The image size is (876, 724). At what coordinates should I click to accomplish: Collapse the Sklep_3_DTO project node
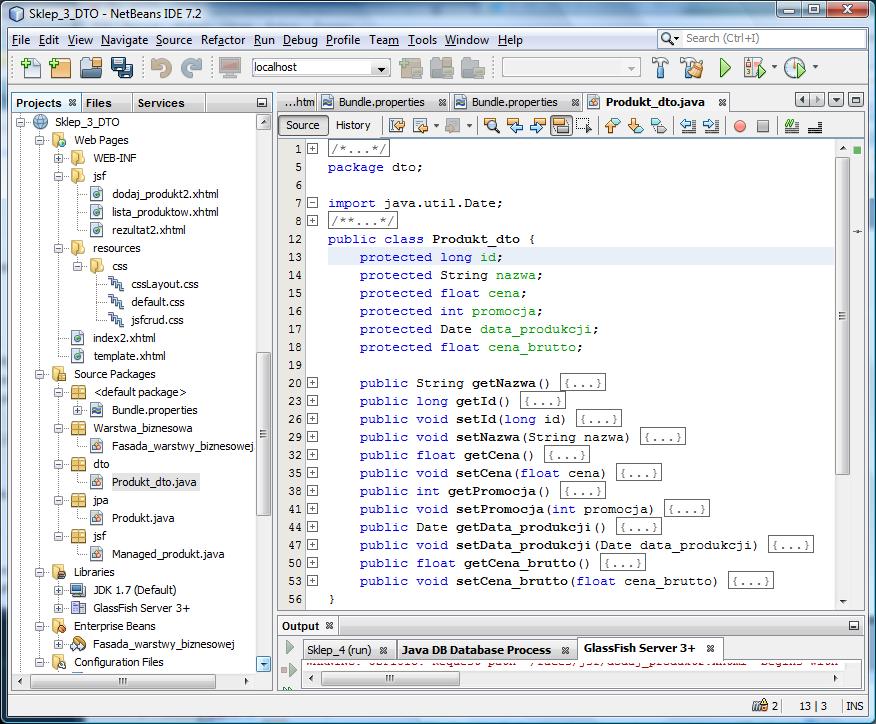[x=21, y=122]
